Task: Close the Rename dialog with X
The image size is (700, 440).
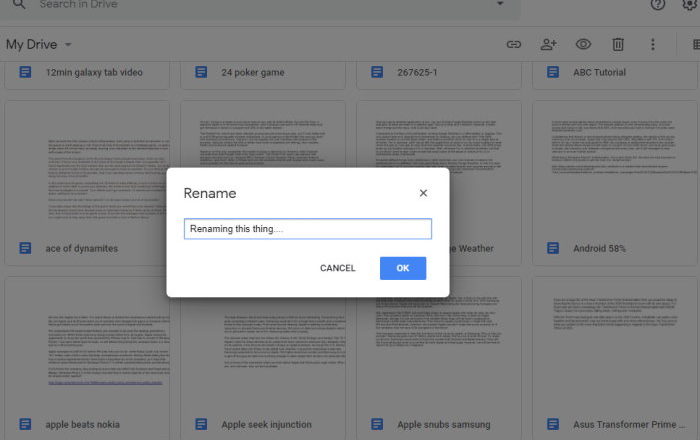Action: (423, 193)
